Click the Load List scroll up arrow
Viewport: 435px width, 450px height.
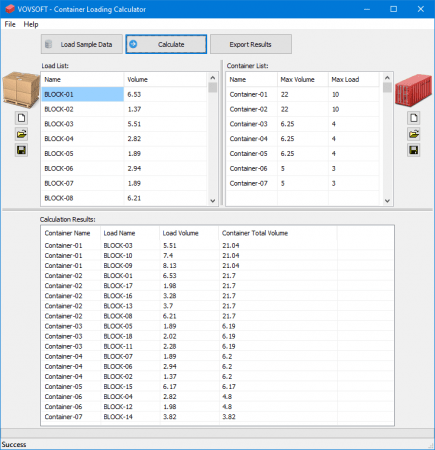[213, 78]
